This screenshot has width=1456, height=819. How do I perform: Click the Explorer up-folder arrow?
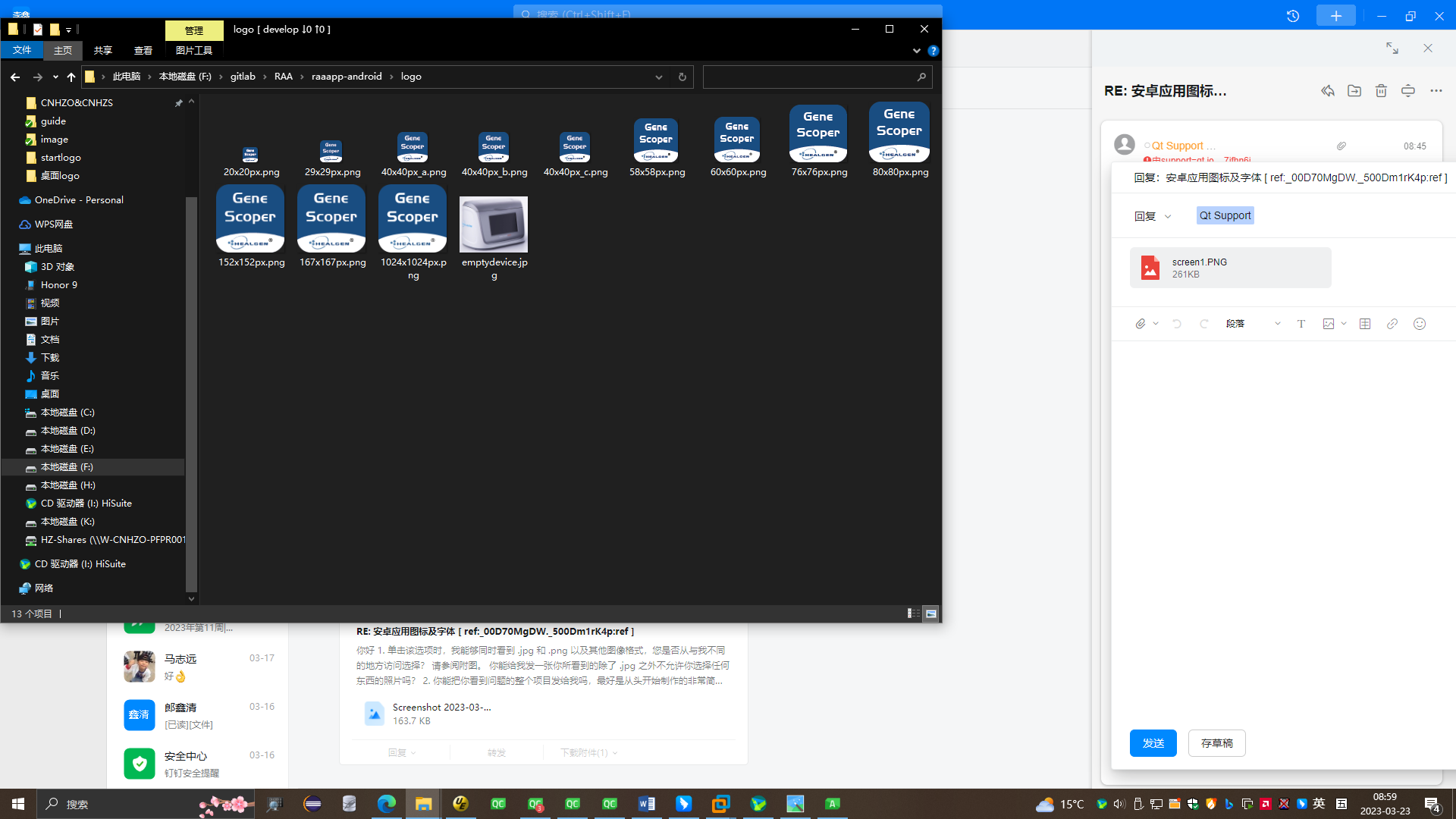coord(71,77)
